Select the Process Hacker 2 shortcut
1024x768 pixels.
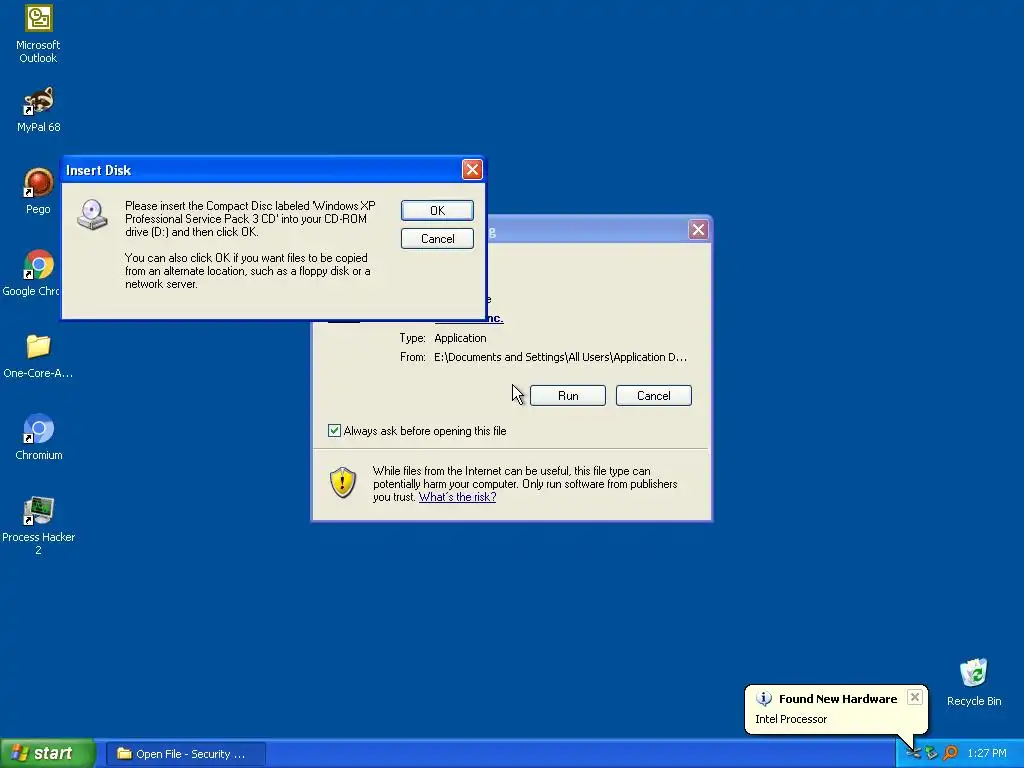(38, 526)
